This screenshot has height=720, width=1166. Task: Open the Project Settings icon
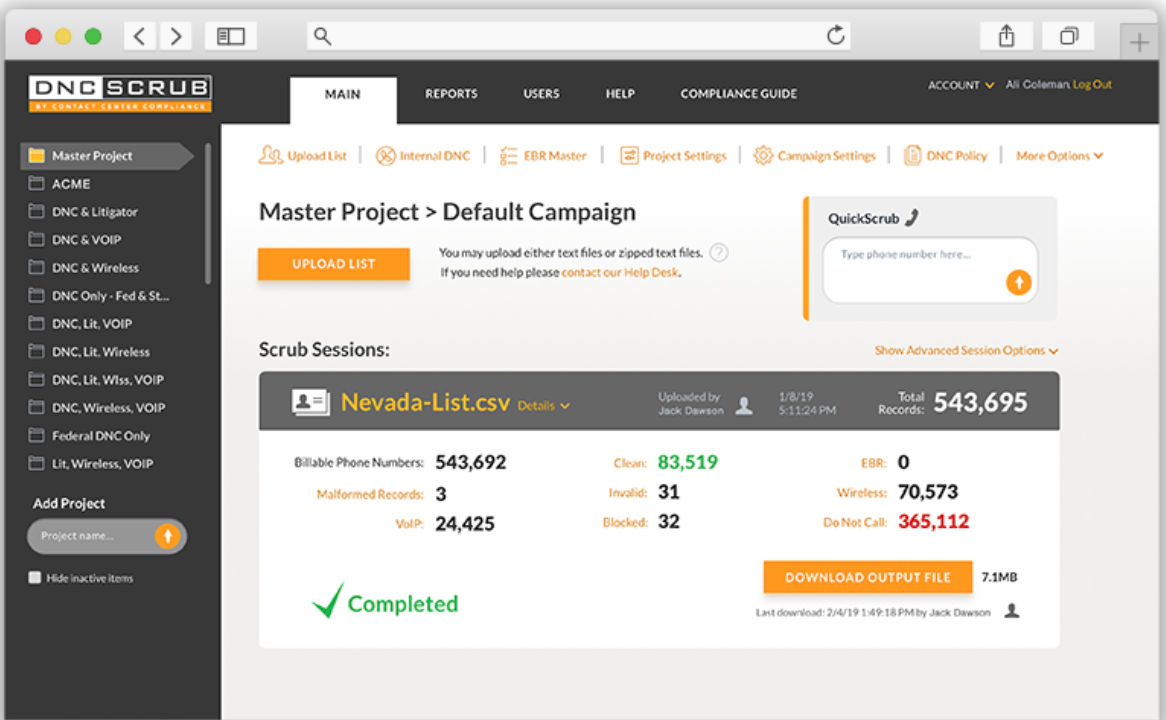point(629,156)
